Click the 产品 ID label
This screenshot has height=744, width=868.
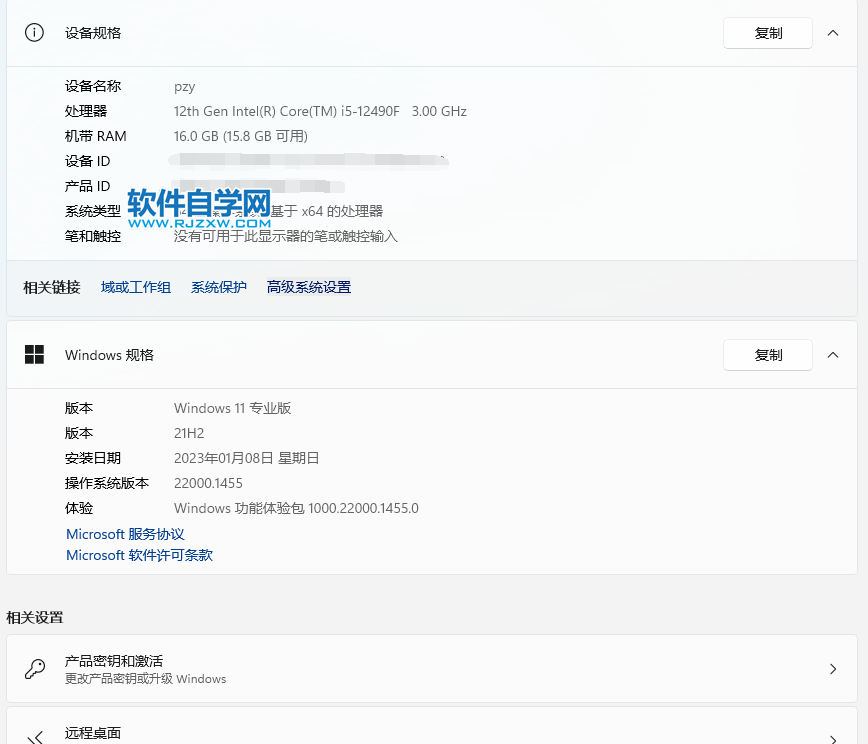click(87, 186)
